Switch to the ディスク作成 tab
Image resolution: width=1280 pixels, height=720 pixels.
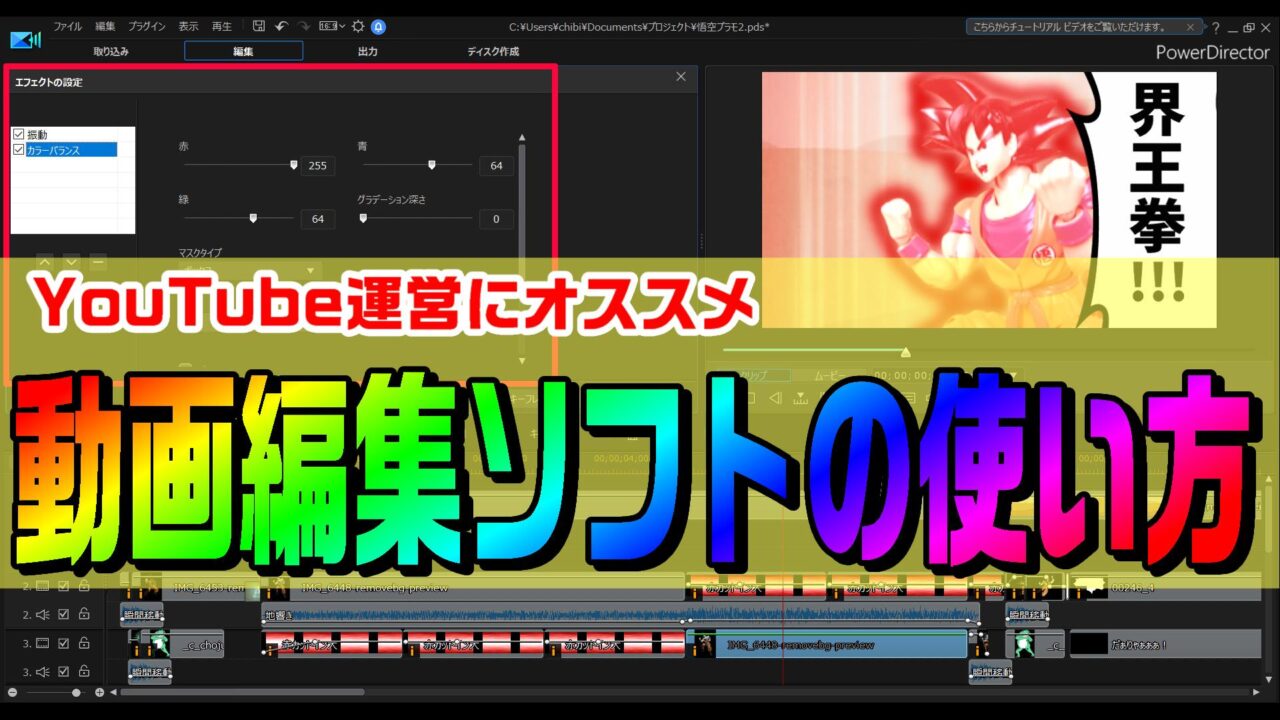493,51
